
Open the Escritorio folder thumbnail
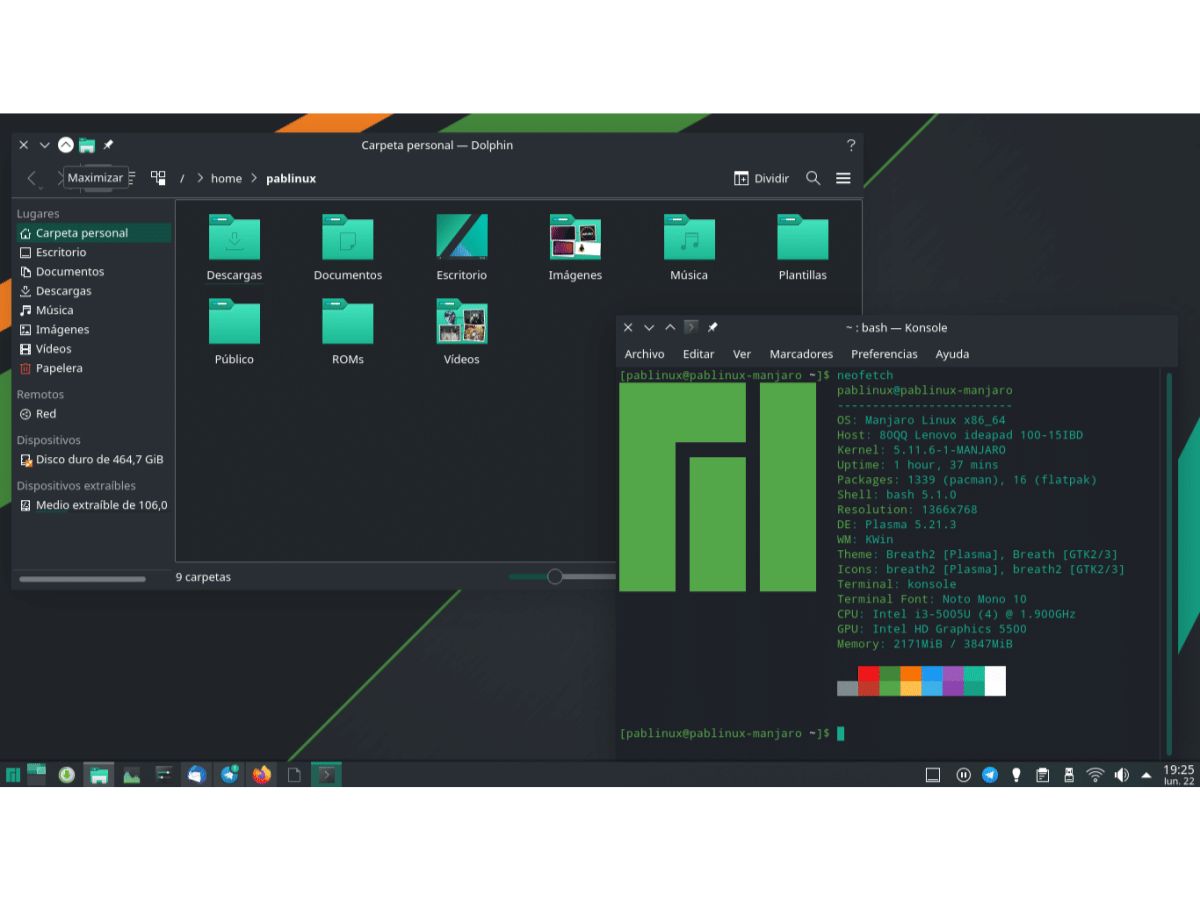(x=462, y=237)
